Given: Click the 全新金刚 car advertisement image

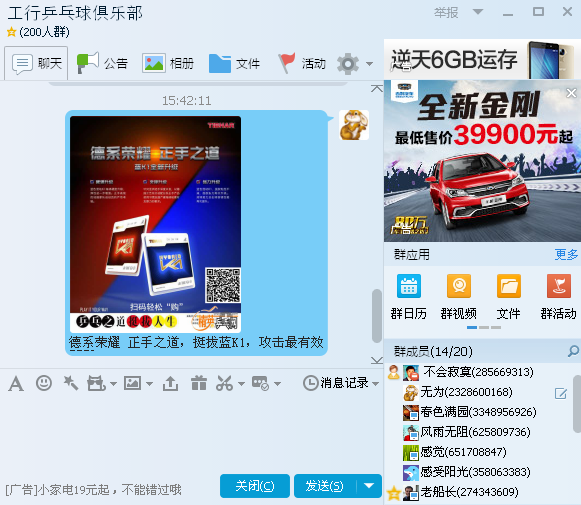Looking at the screenshot, I should (x=482, y=161).
